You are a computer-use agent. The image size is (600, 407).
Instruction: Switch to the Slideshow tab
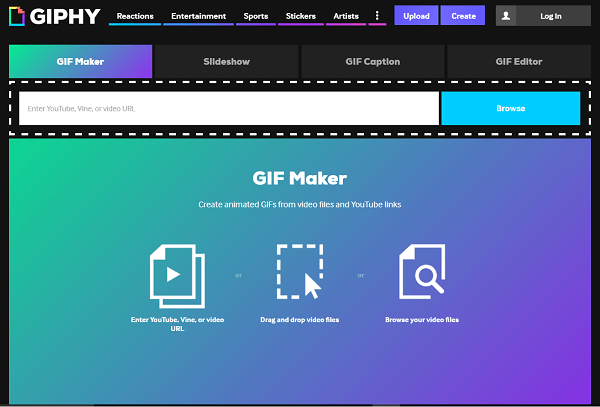[x=227, y=62]
